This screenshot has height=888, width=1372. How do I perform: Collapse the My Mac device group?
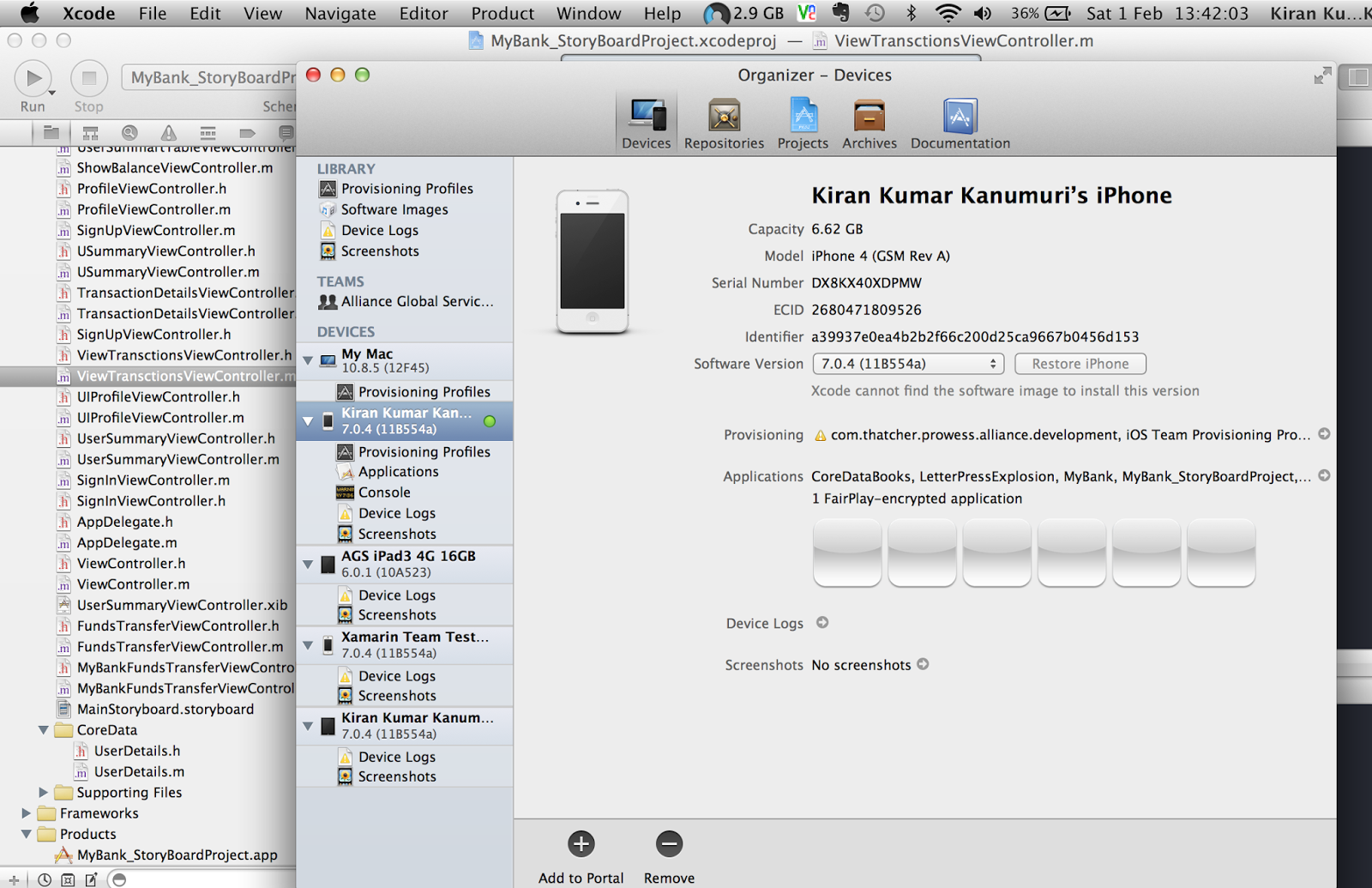308,360
